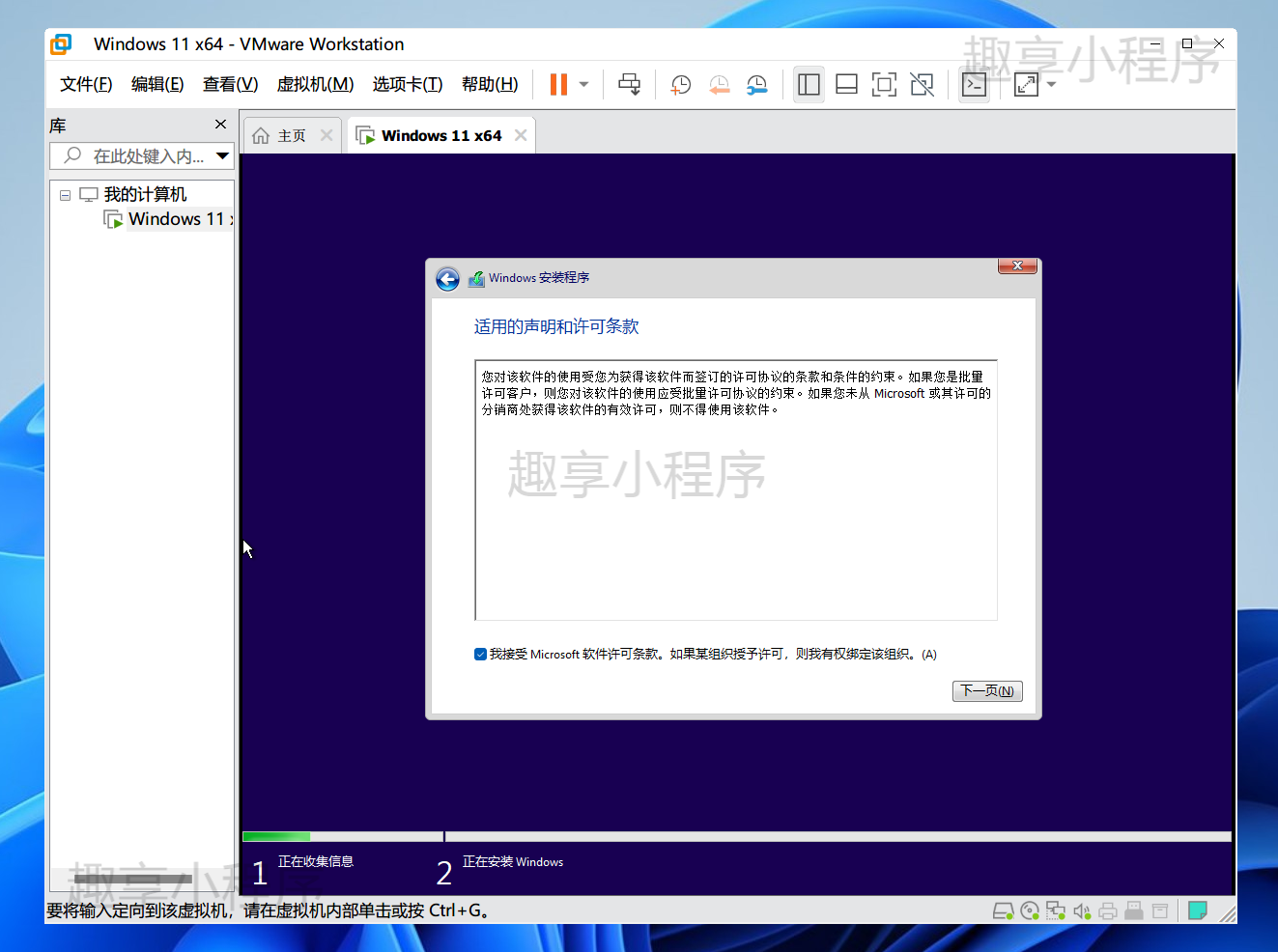Go back using the setup blue arrow
This screenshot has height=952, width=1278.
tap(447, 280)
